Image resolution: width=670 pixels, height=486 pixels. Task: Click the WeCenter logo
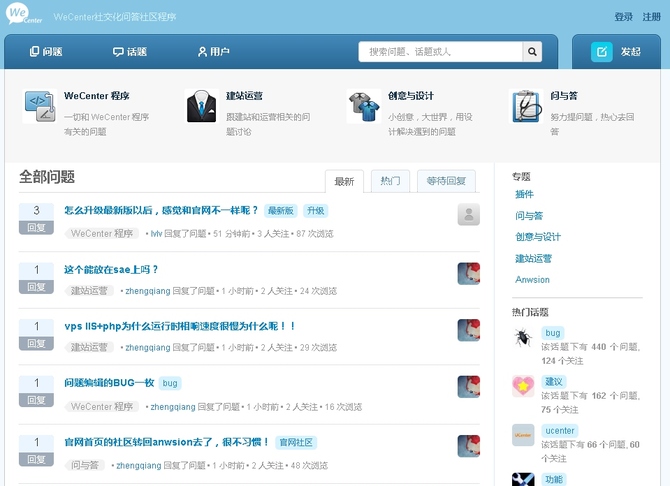click(24, 14)
